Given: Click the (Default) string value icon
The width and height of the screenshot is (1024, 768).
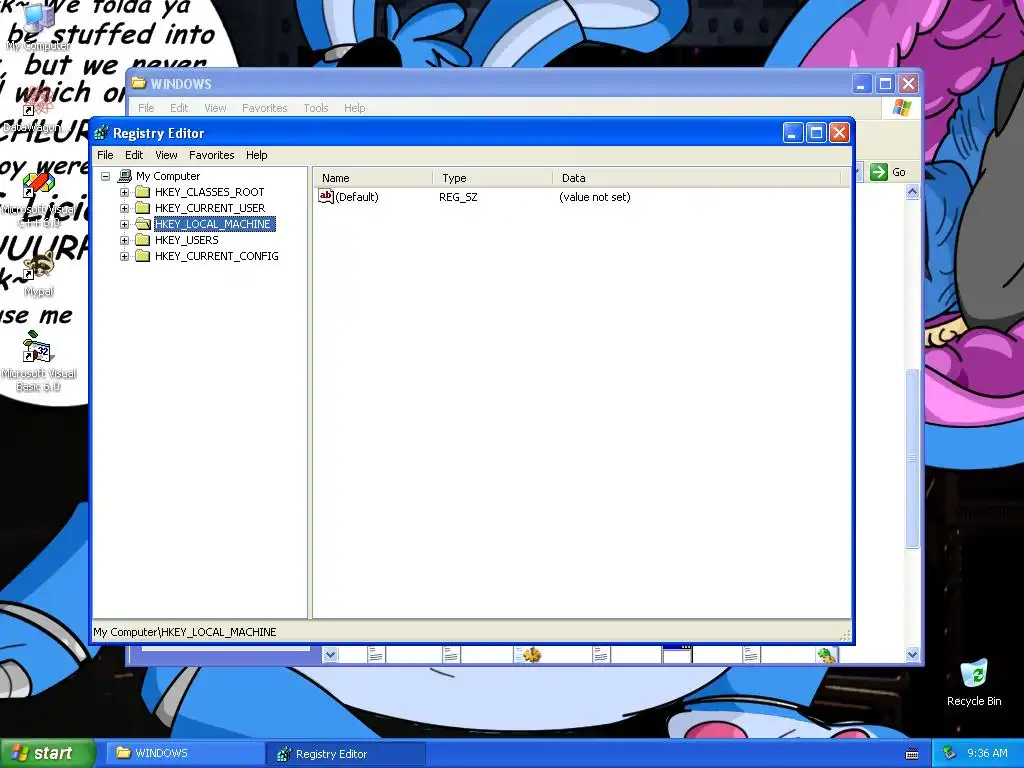Looking at the screenshot, I should (326, 197).
